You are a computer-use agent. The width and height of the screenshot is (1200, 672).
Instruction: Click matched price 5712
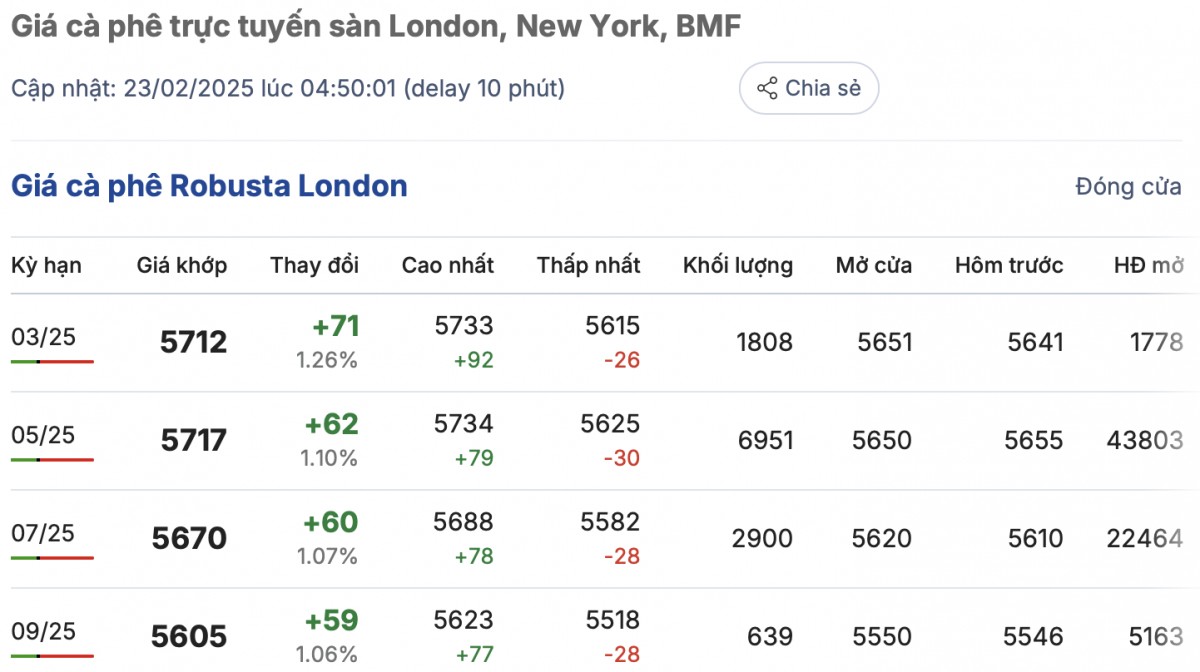[x=193, y=343]
